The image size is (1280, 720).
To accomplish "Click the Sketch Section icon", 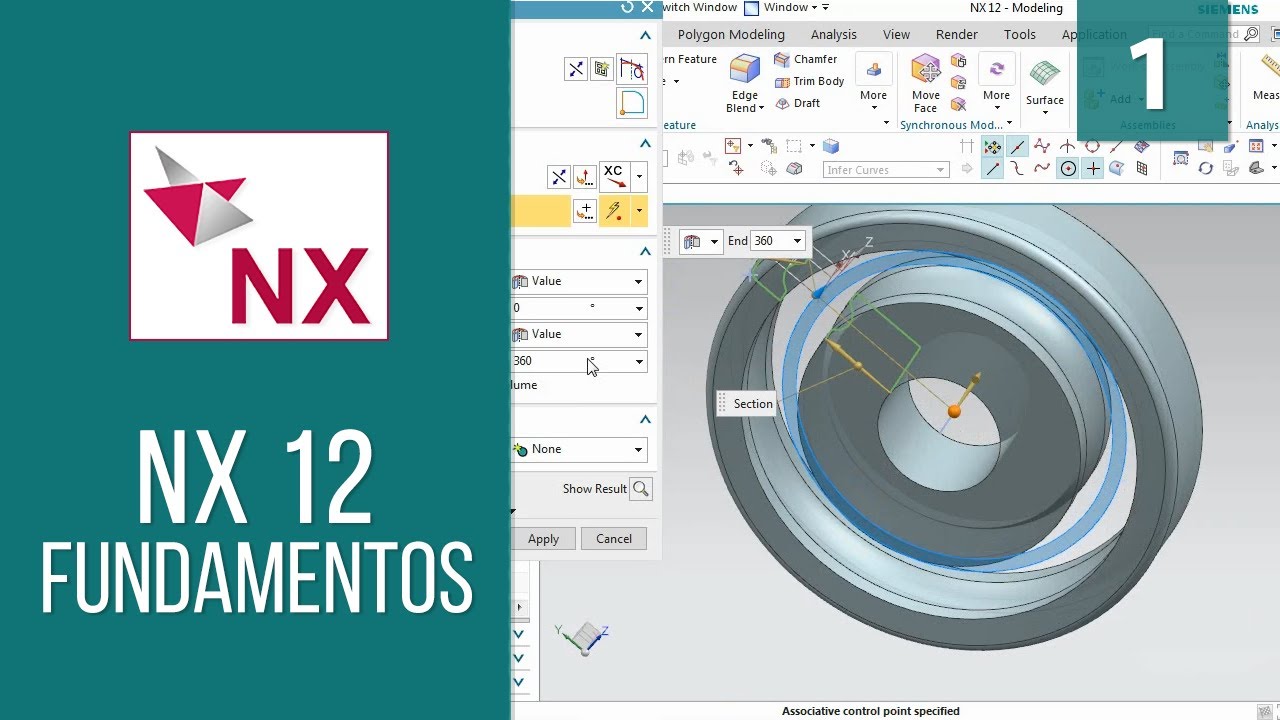I will tap(602, 69).
